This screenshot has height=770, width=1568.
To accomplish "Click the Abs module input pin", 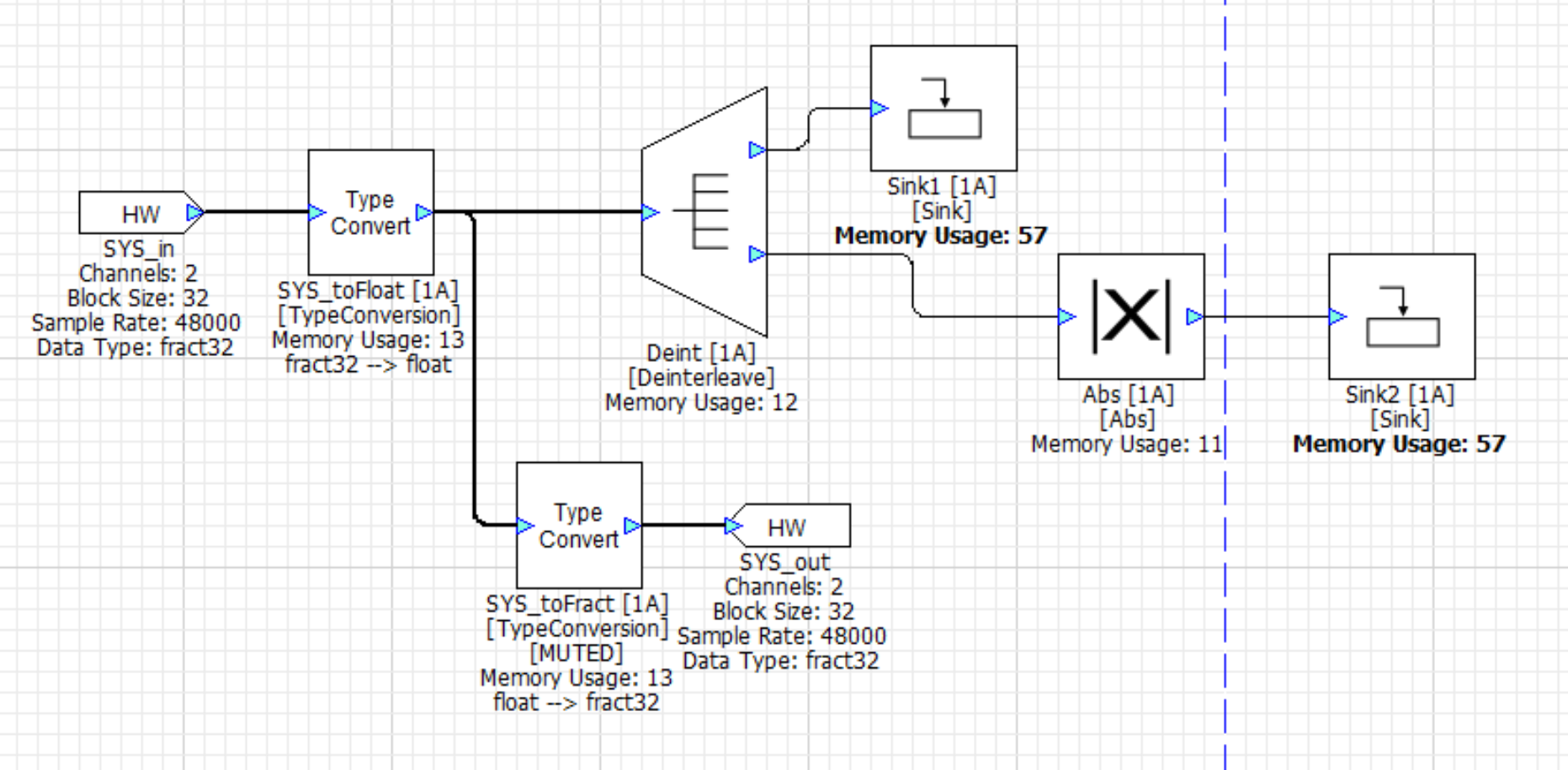I will click(1067, 316).
